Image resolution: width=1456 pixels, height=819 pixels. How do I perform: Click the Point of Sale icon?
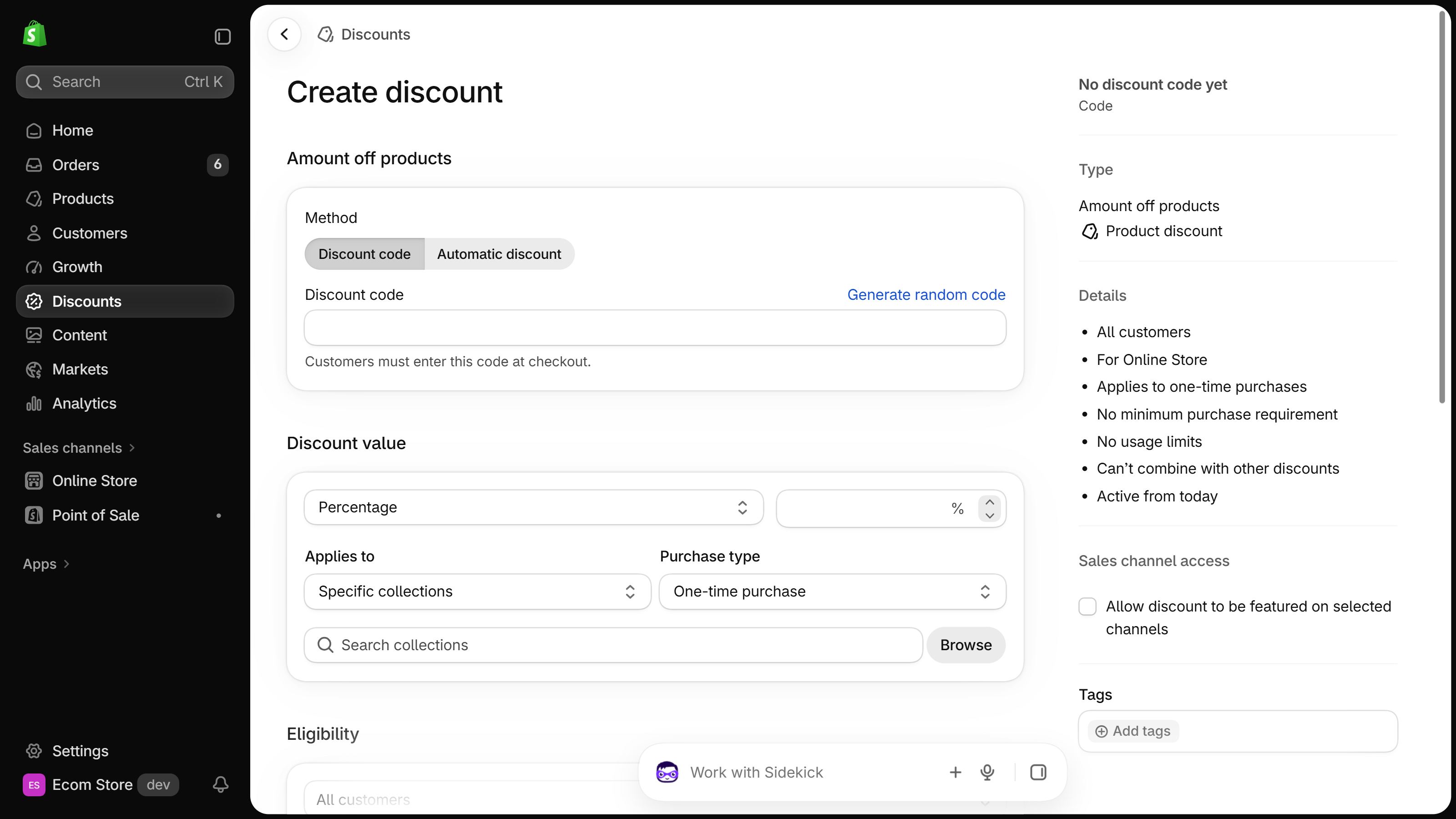tap(34, 515)
